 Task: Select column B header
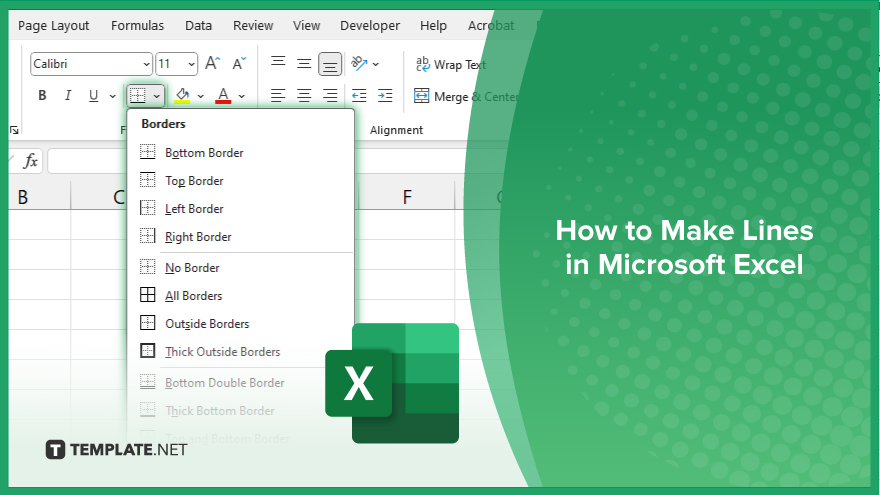39,198
